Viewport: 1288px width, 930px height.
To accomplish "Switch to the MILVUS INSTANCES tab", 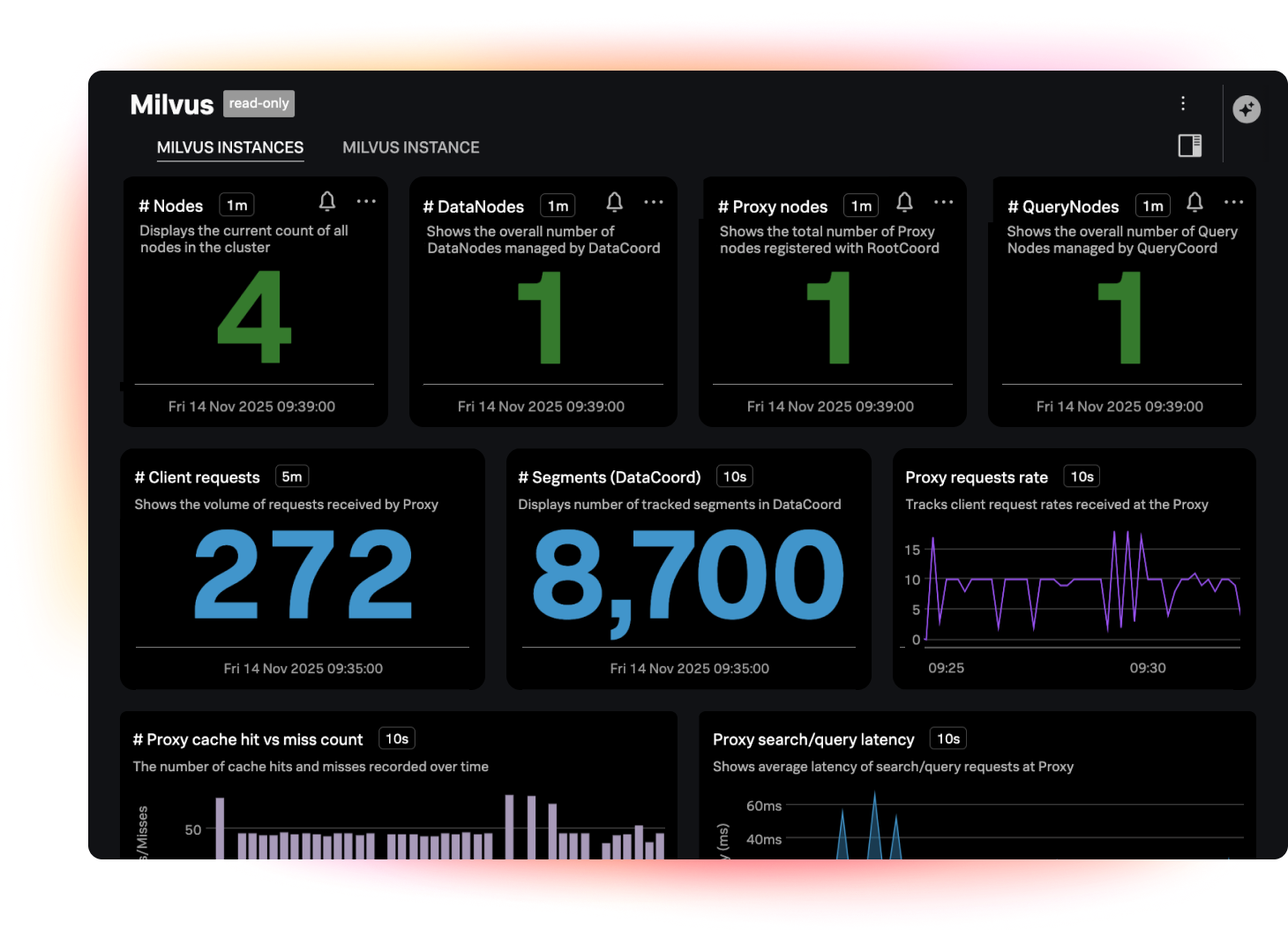I will [x=230, y=147].
